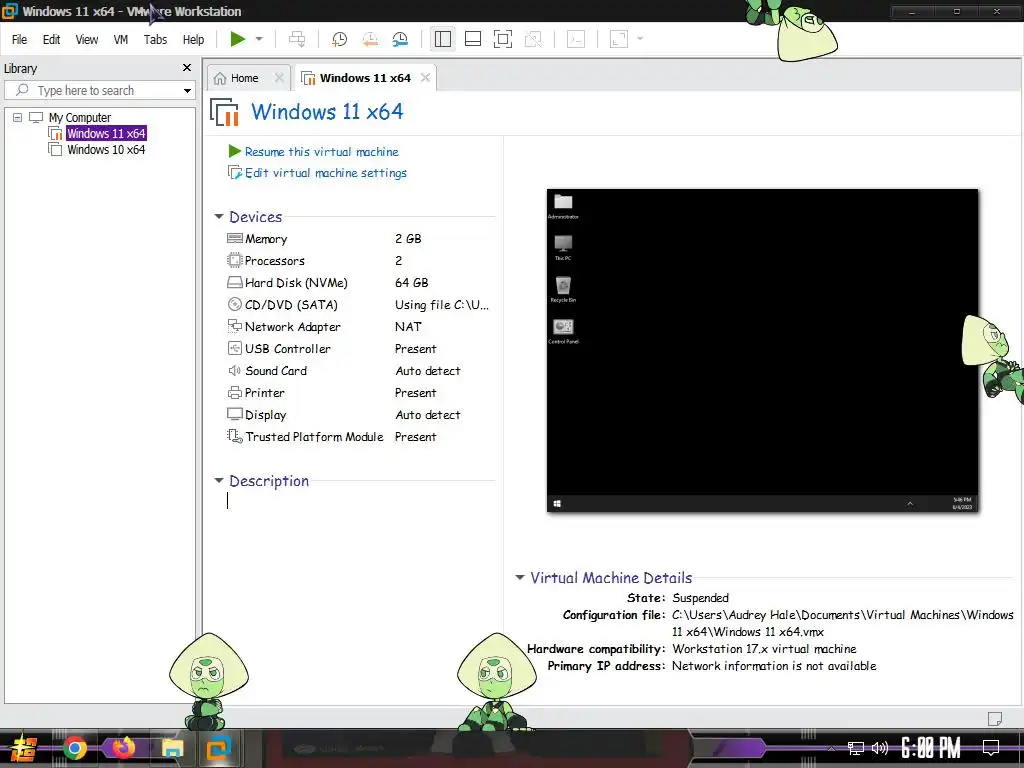
Task: Click the Memory device row
Action: coord(358,239)
